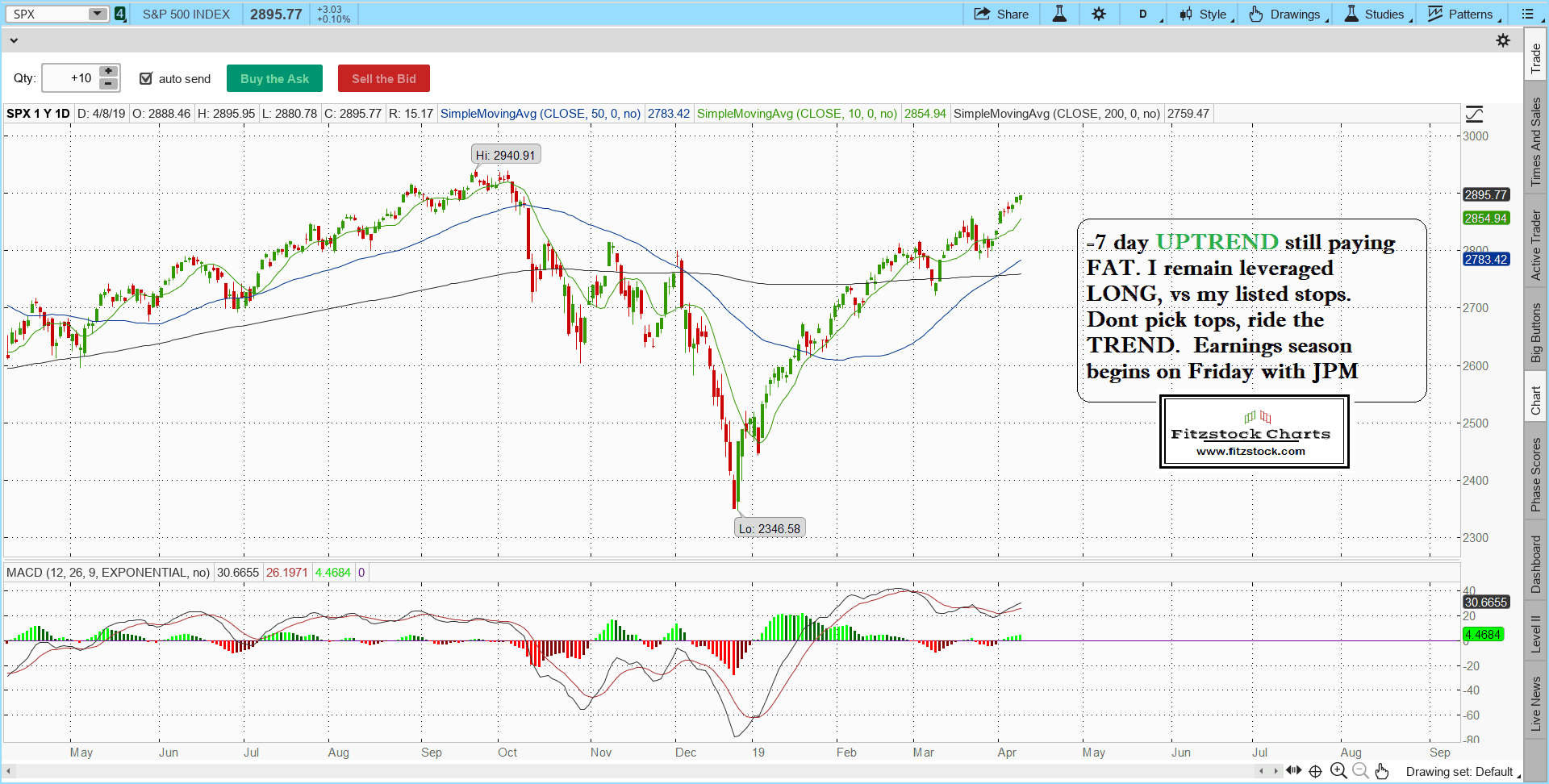Open the D timeframe dropdown
The height and width of the screenshot is (784, 1549).
pos(1144,14)
